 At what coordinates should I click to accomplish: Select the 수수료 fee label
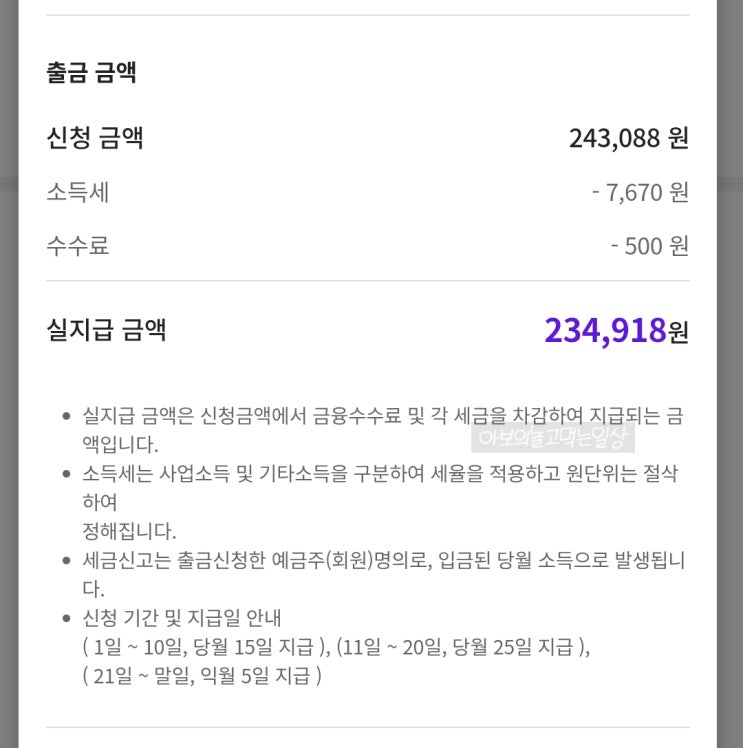pyautogui.click(x=77, y=246)
